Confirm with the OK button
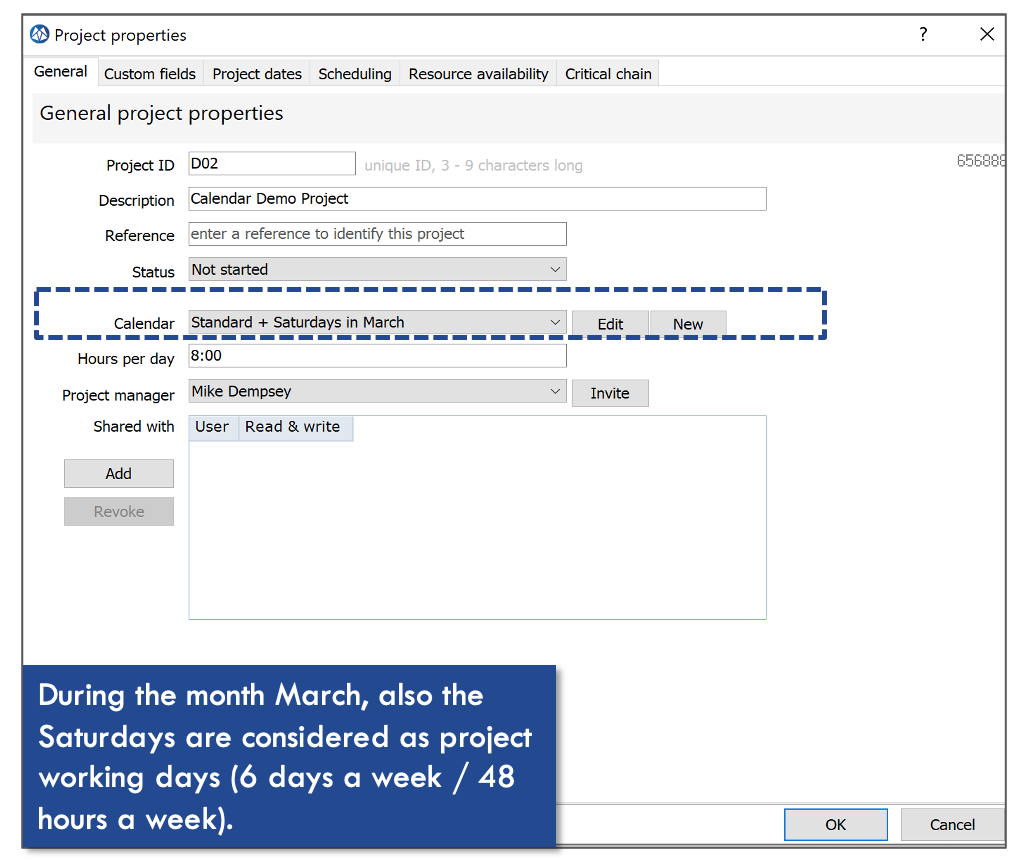This screenshot has width=1022, height=862. click(836, 825)
